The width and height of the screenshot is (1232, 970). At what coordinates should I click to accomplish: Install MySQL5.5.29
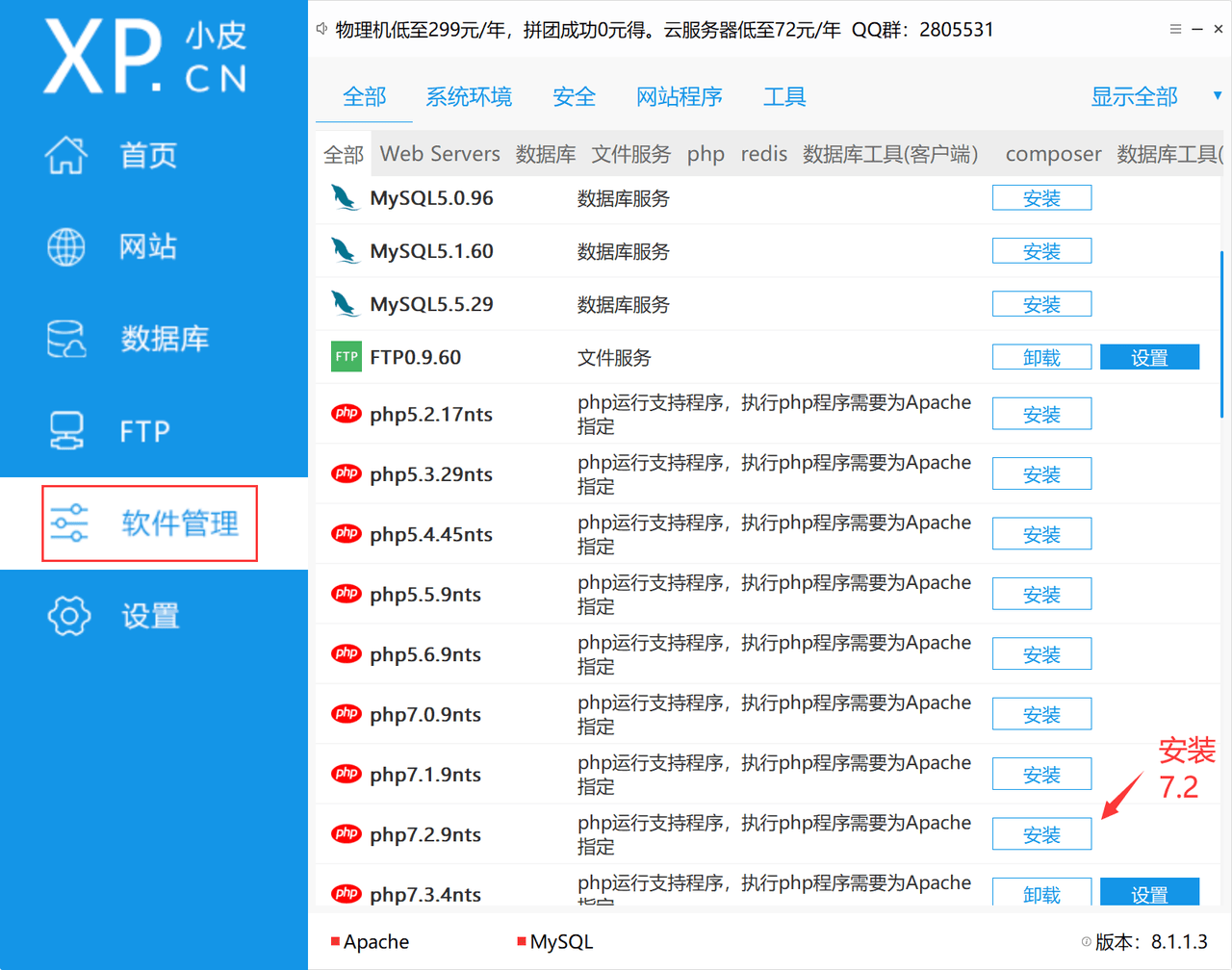tap(1041, 304)
